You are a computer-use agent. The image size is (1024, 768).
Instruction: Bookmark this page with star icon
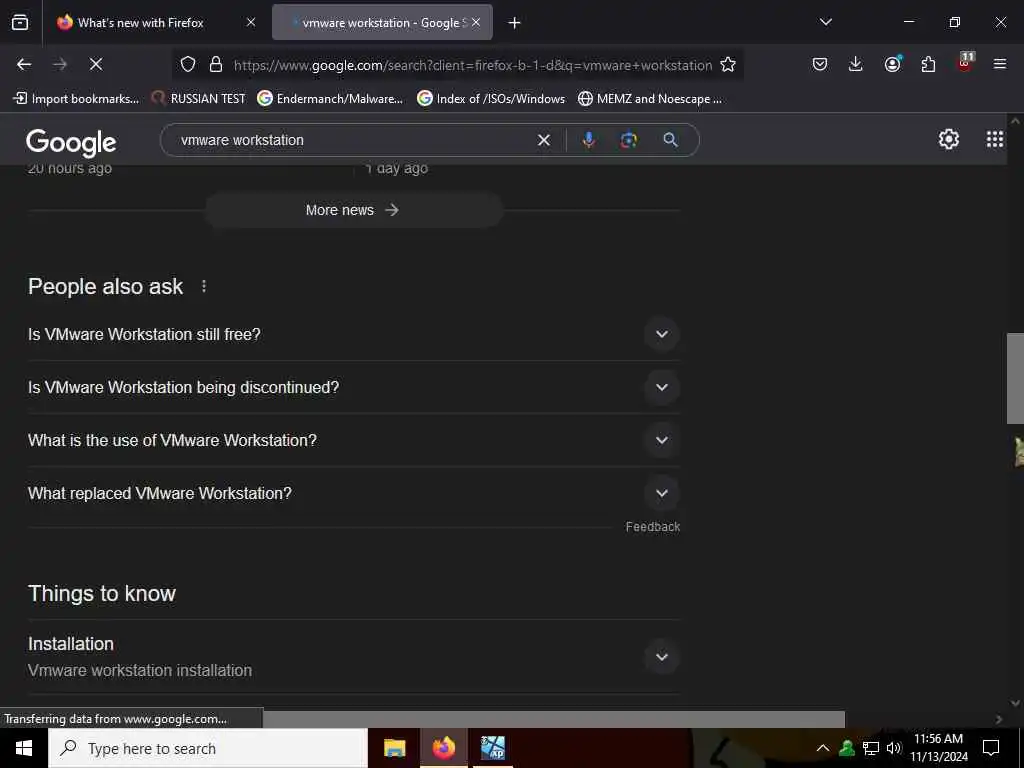click(728, 65)
